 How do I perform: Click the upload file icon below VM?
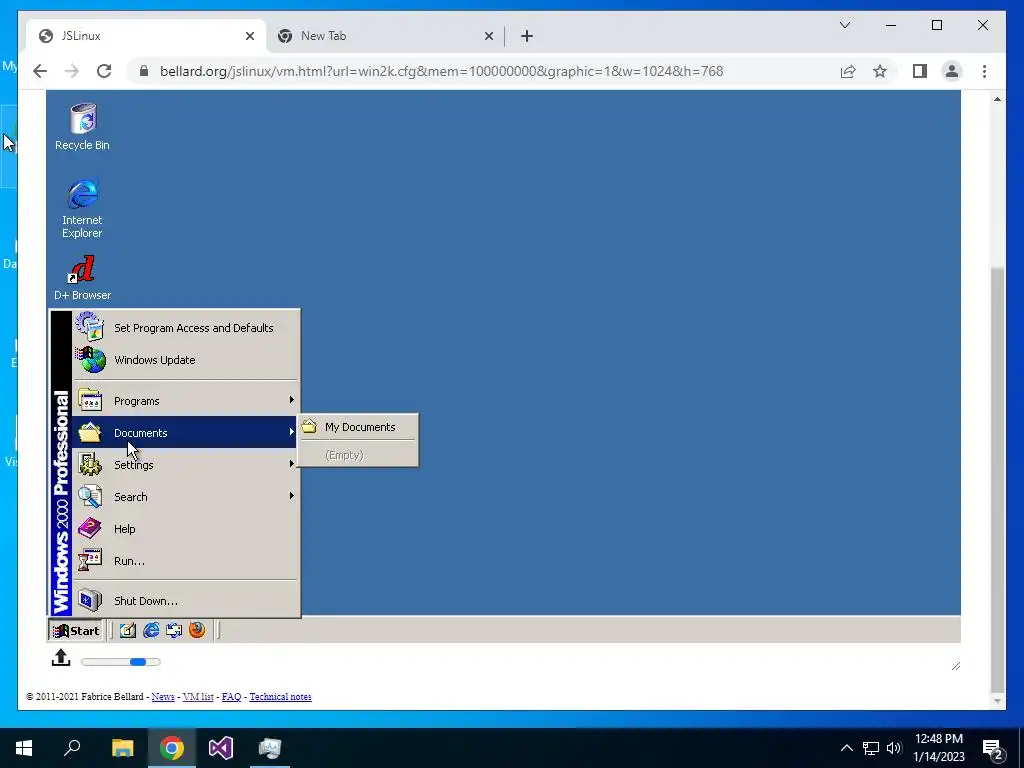(x=61, y=658)
